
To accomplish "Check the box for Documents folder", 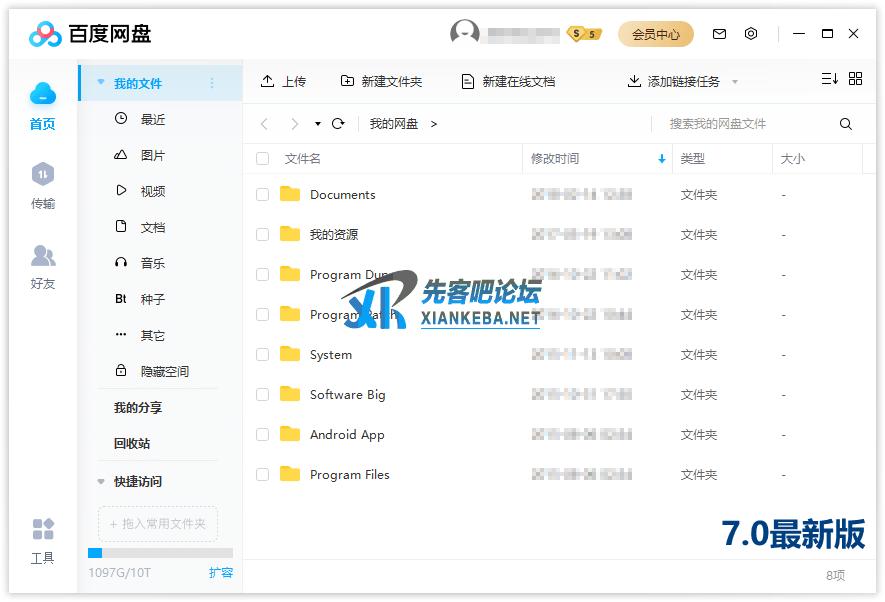I will pos(263,195).
